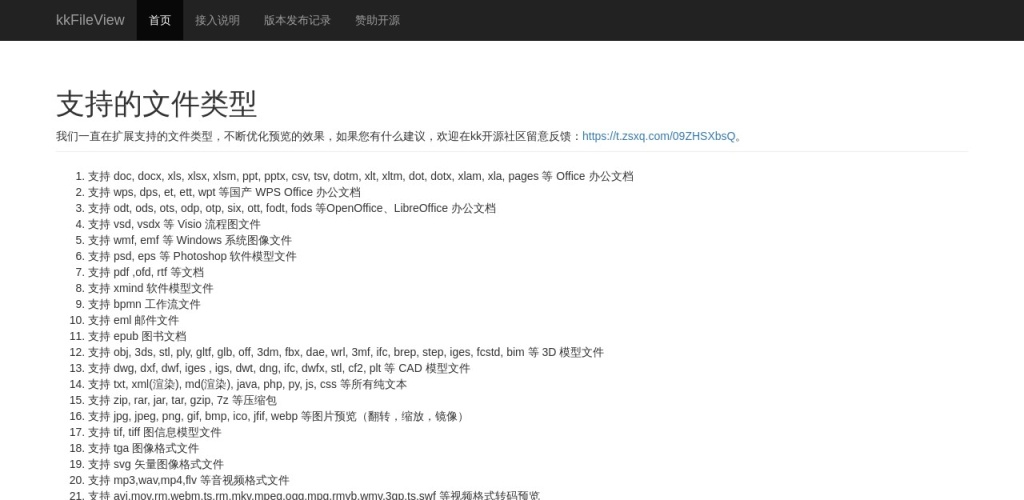This screenshot has height=500, width=1024.
Task: Open the 首页 navigation tab
Action: [x=160, y=20]
